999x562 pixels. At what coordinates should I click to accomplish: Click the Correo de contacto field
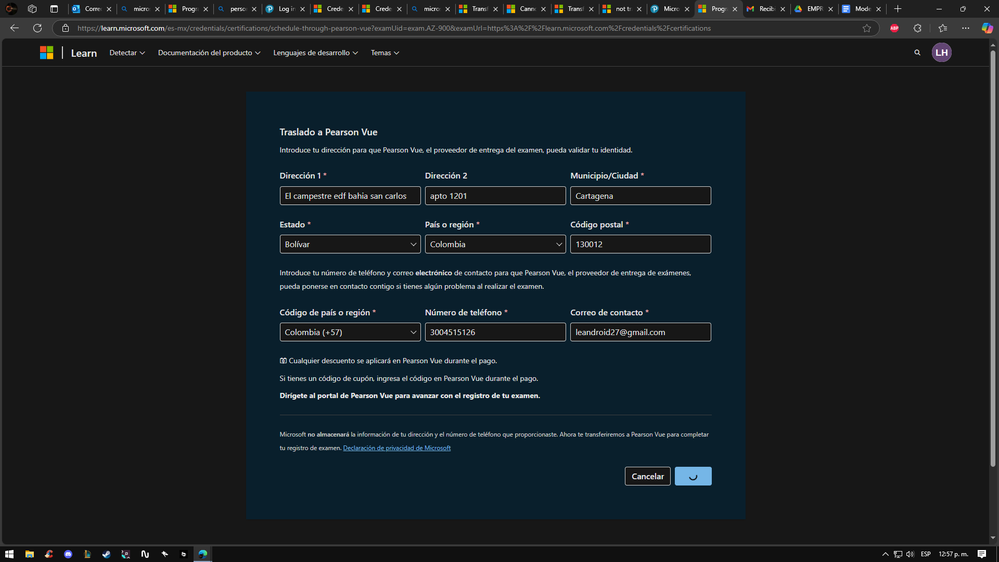640,332
